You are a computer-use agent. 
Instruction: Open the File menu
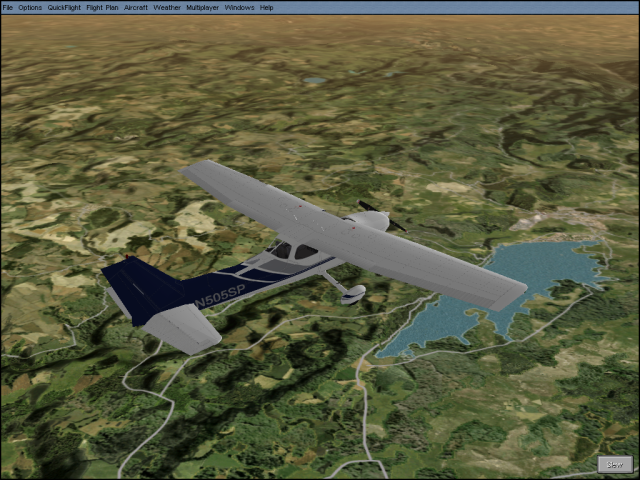point(8,7)
